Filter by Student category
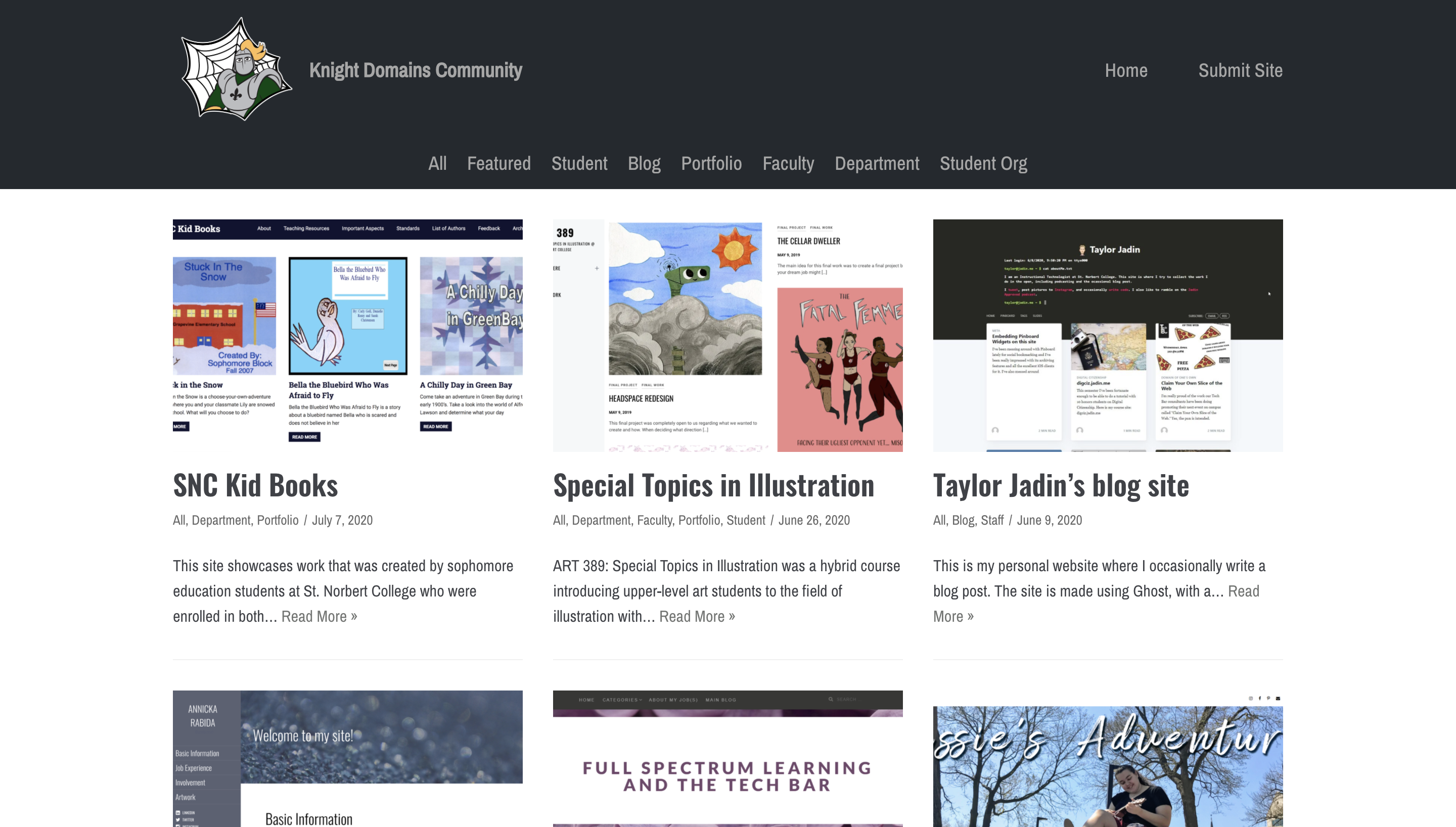Screen dimensions: 1456x827 (x=579, y=164)
